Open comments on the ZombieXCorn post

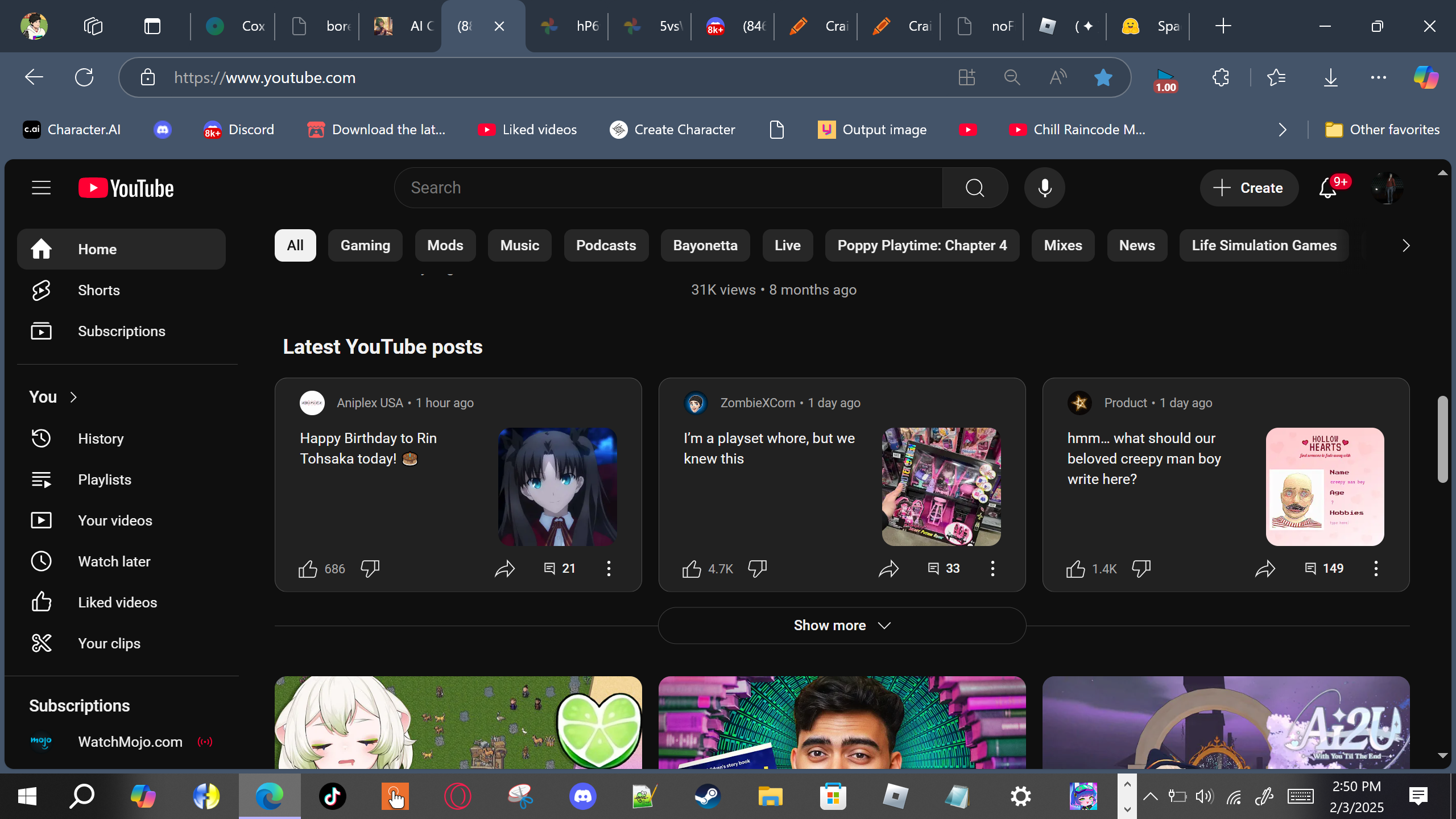coord(944,568)
